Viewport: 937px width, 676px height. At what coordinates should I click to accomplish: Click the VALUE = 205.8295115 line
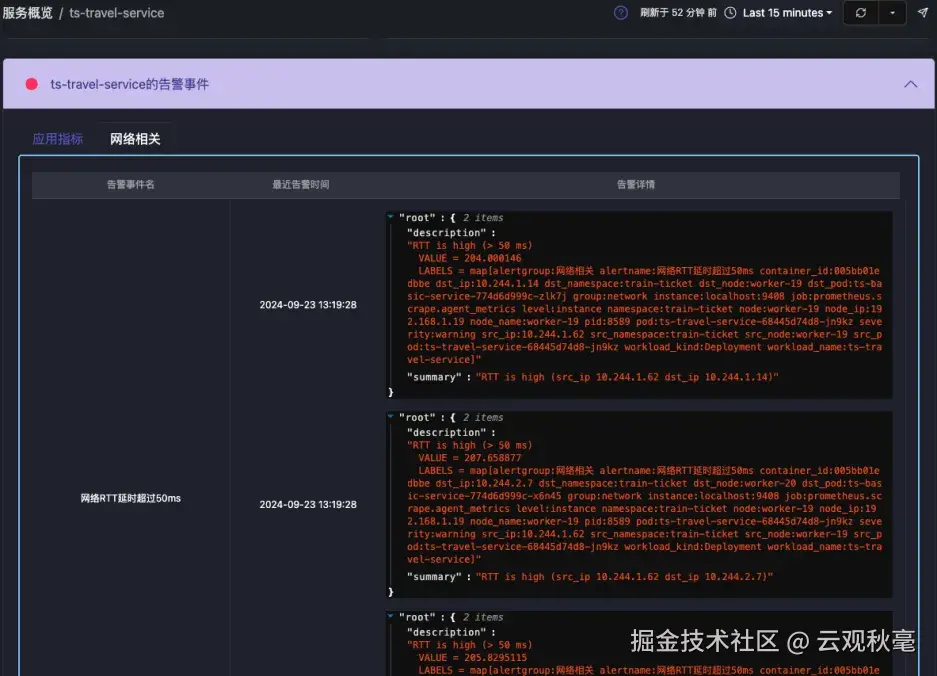click(473, 657)
